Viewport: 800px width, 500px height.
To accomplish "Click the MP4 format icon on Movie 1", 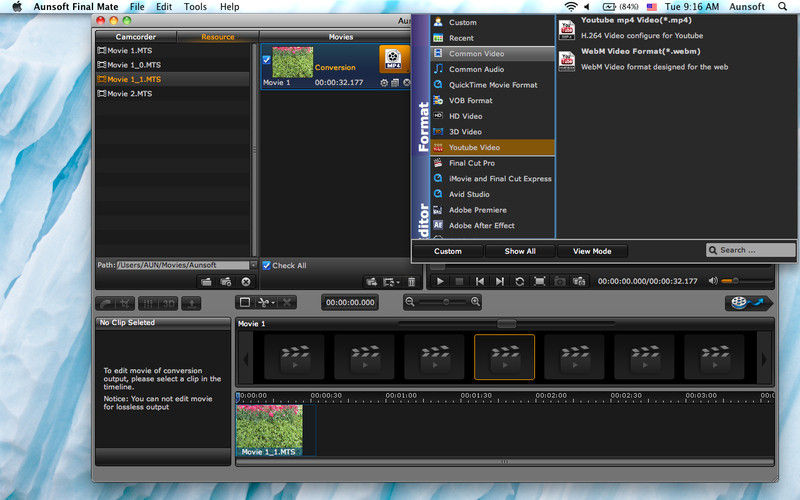I will 393,59.
